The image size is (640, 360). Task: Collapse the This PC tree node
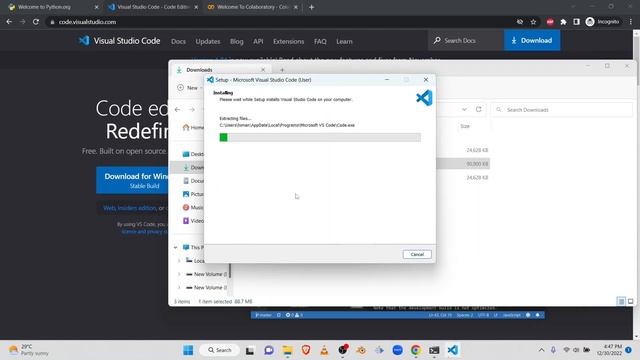[x=176, y=247]
